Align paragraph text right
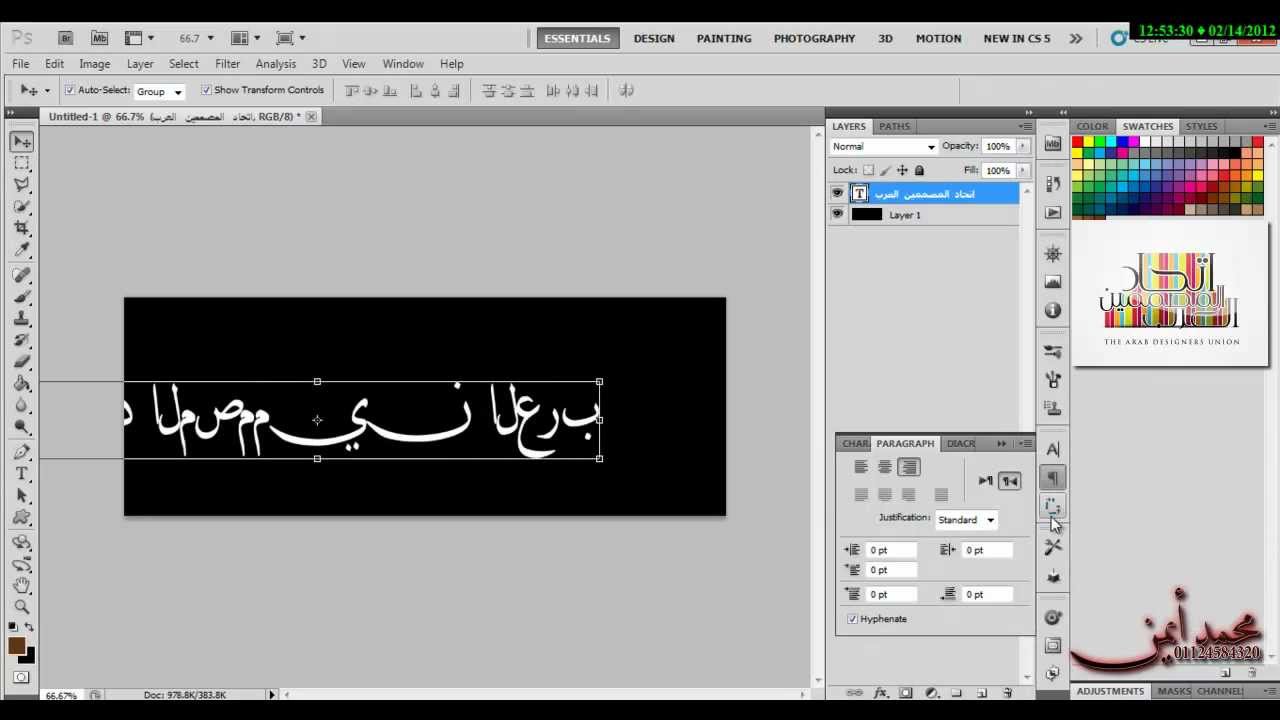Screen dimensions: 1280x720 908,467
